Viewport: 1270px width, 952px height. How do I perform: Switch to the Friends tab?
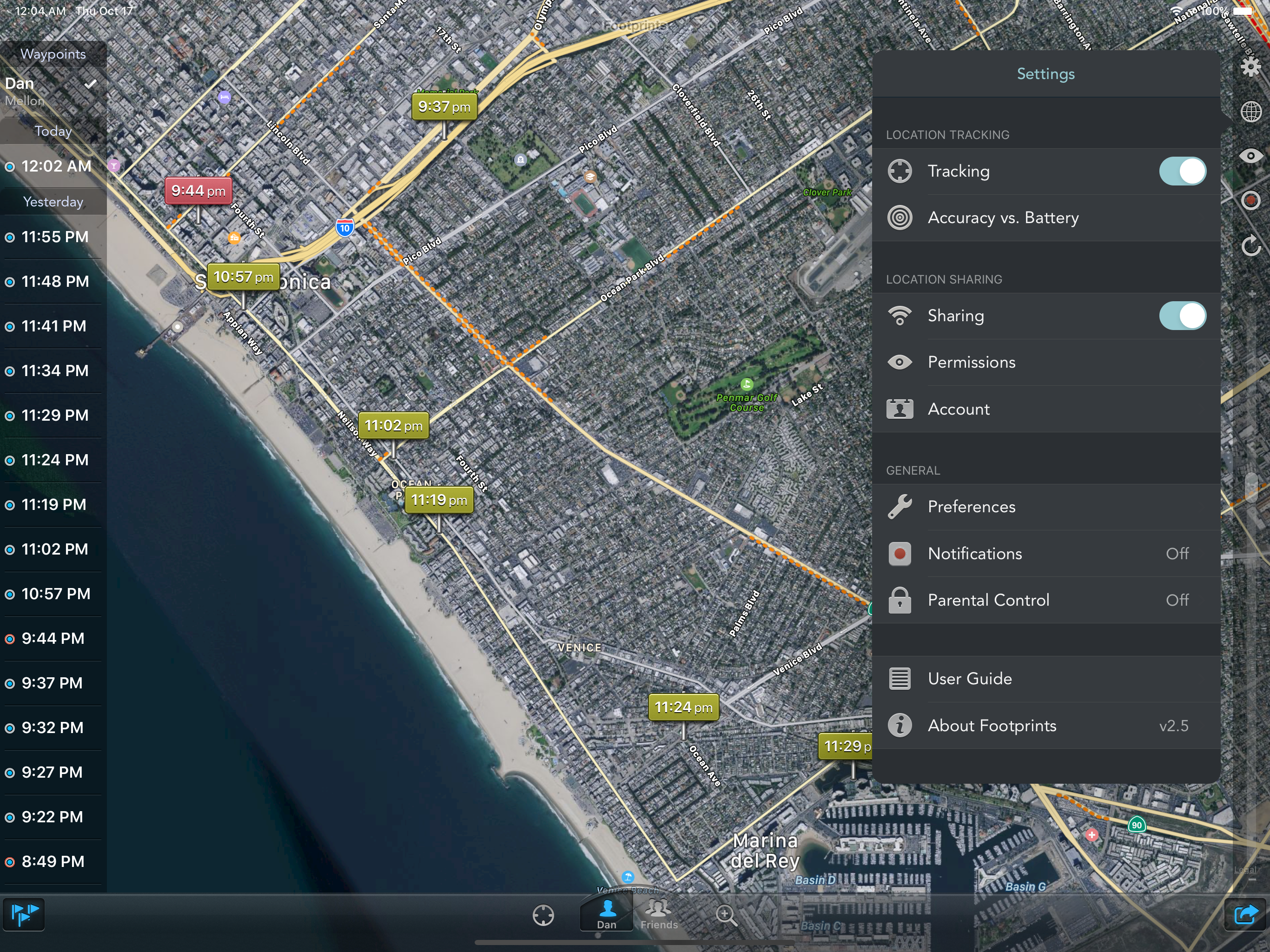(659, 914)
